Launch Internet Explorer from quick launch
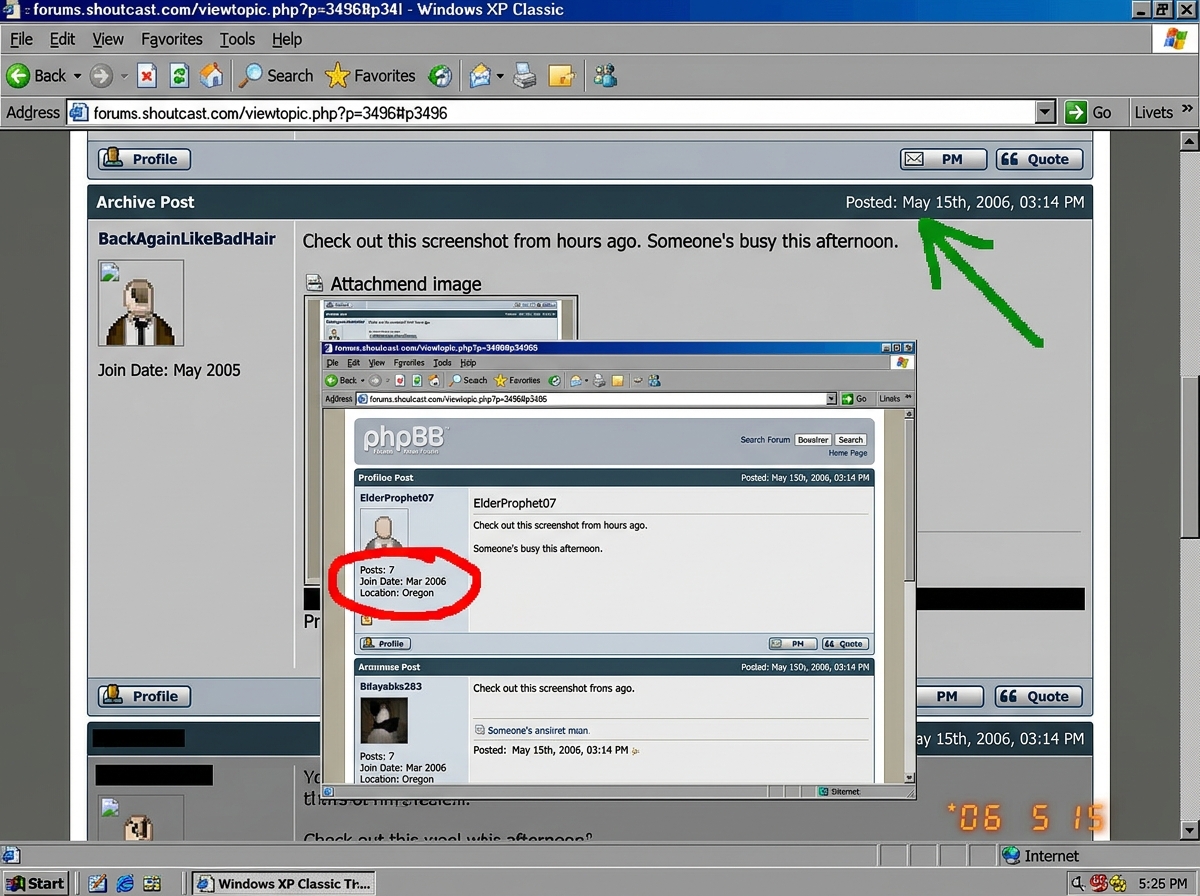 tap(125, 883)
